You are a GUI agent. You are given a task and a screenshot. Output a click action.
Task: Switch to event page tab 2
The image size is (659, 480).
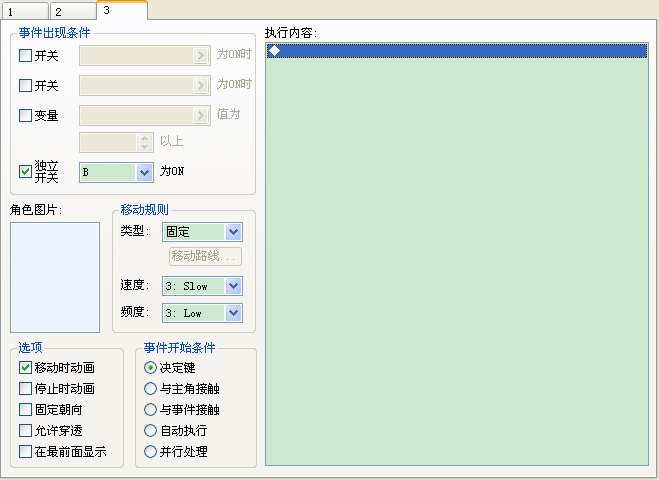(73, 11)
